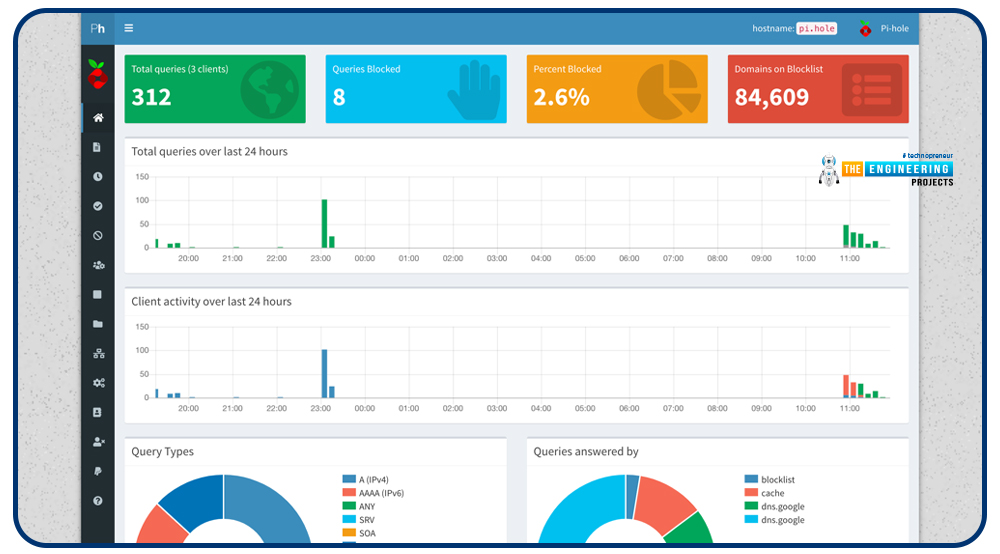Screen dimensions: 1000x554
Task: Toggle SRV legend swatch
Action: pyautogui.click(x=349, y=519)
